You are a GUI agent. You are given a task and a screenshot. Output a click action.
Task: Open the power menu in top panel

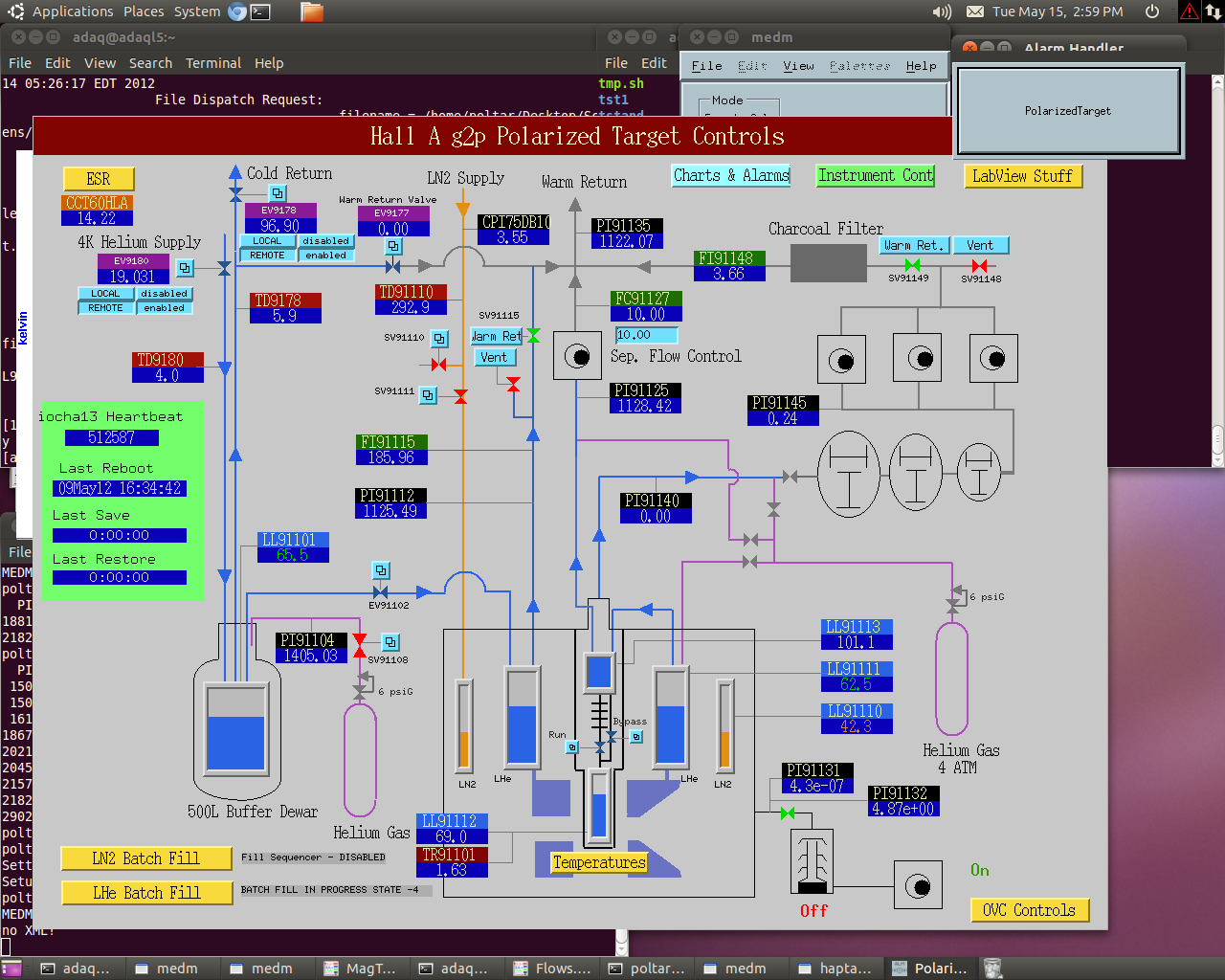click(x=1152, y=11)
